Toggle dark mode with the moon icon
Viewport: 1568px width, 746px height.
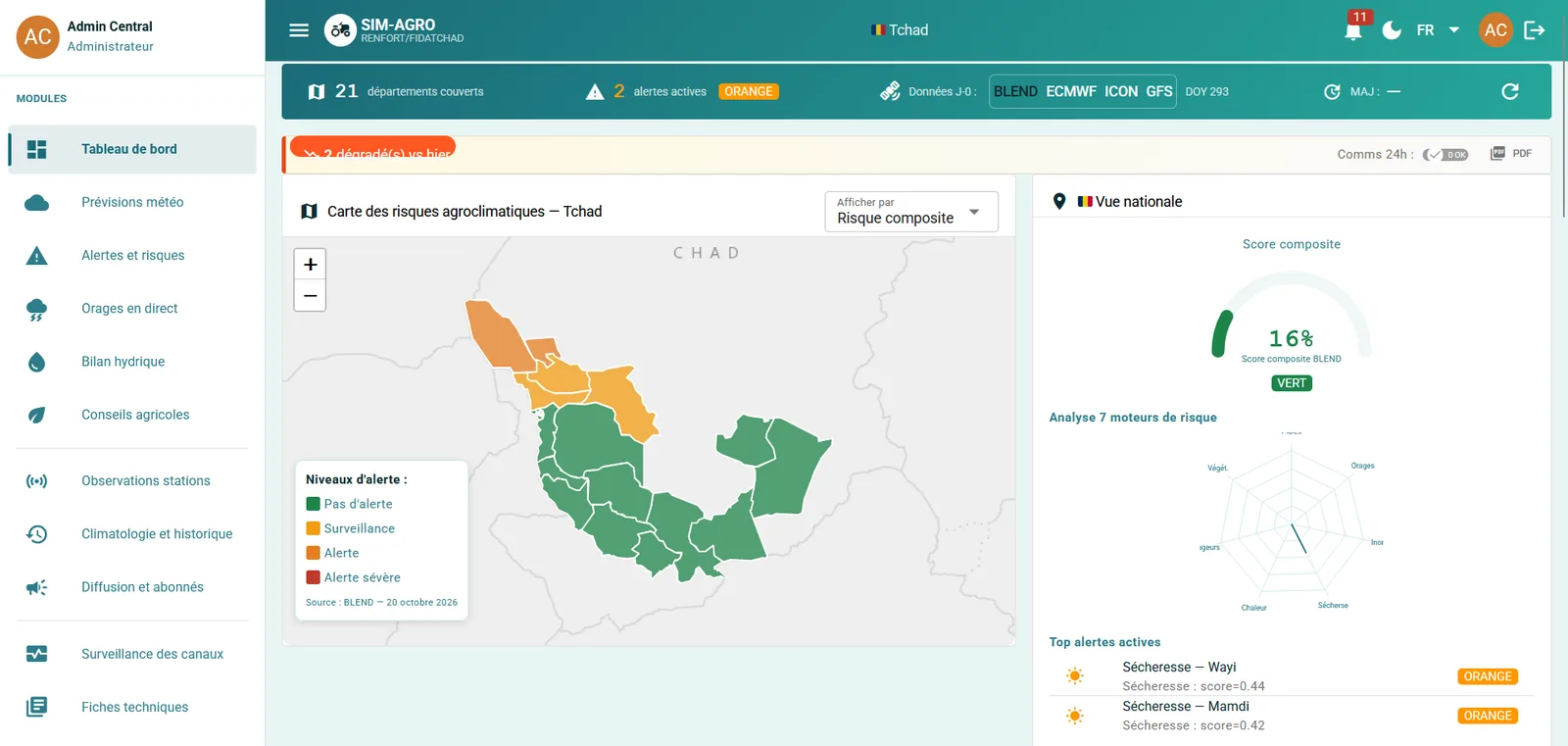[x=1392, y=30]
